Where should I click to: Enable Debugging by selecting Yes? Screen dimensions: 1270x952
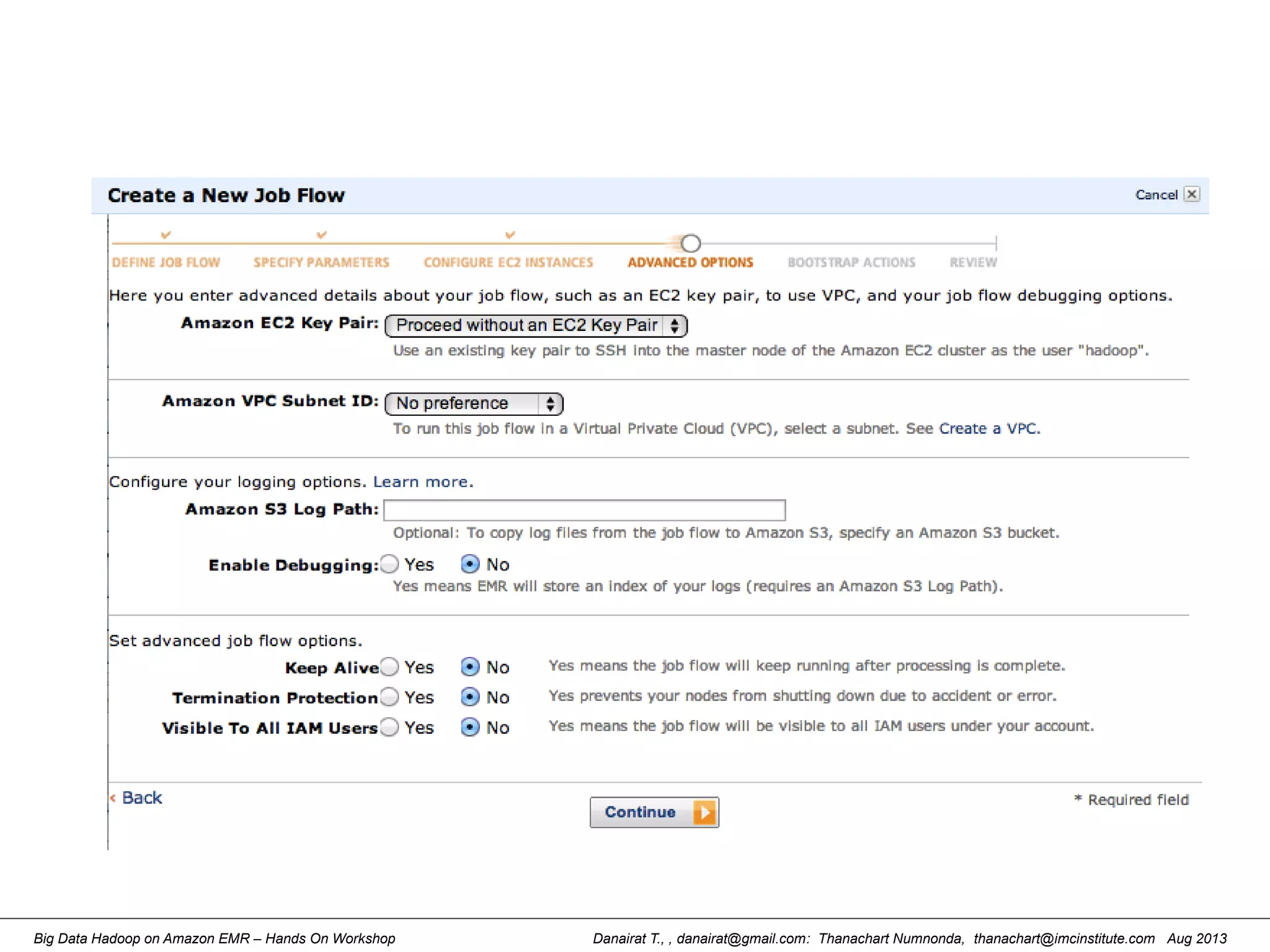(x=390, y=564)
